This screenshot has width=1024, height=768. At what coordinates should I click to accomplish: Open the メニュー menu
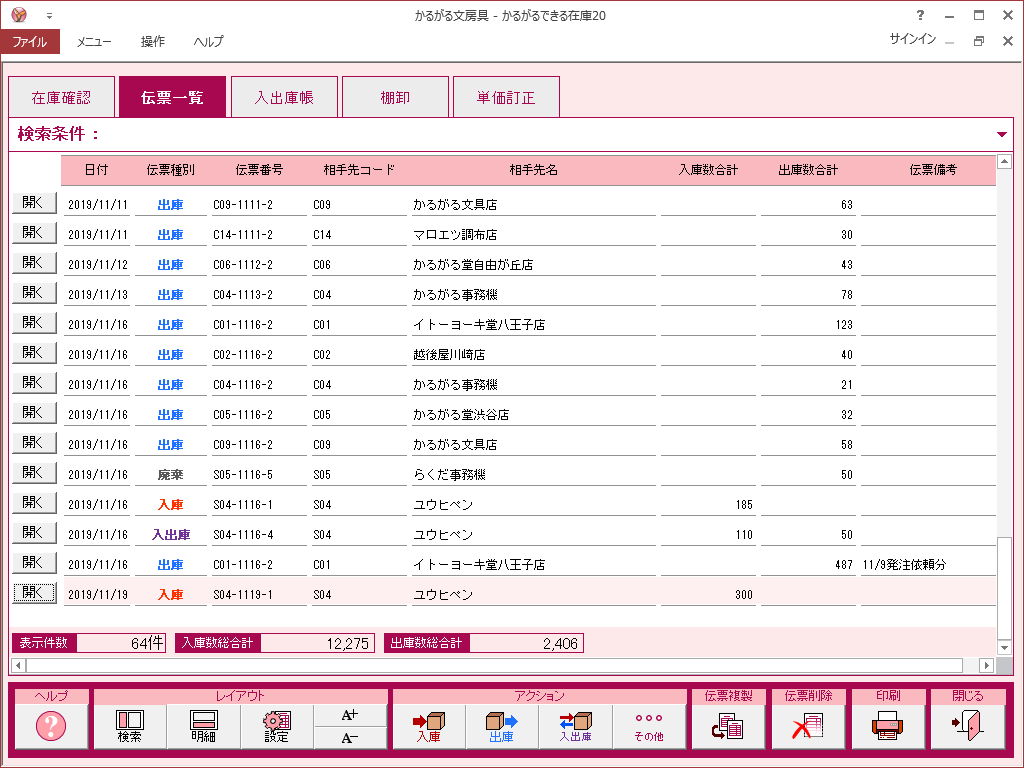(x=94, y=42)
